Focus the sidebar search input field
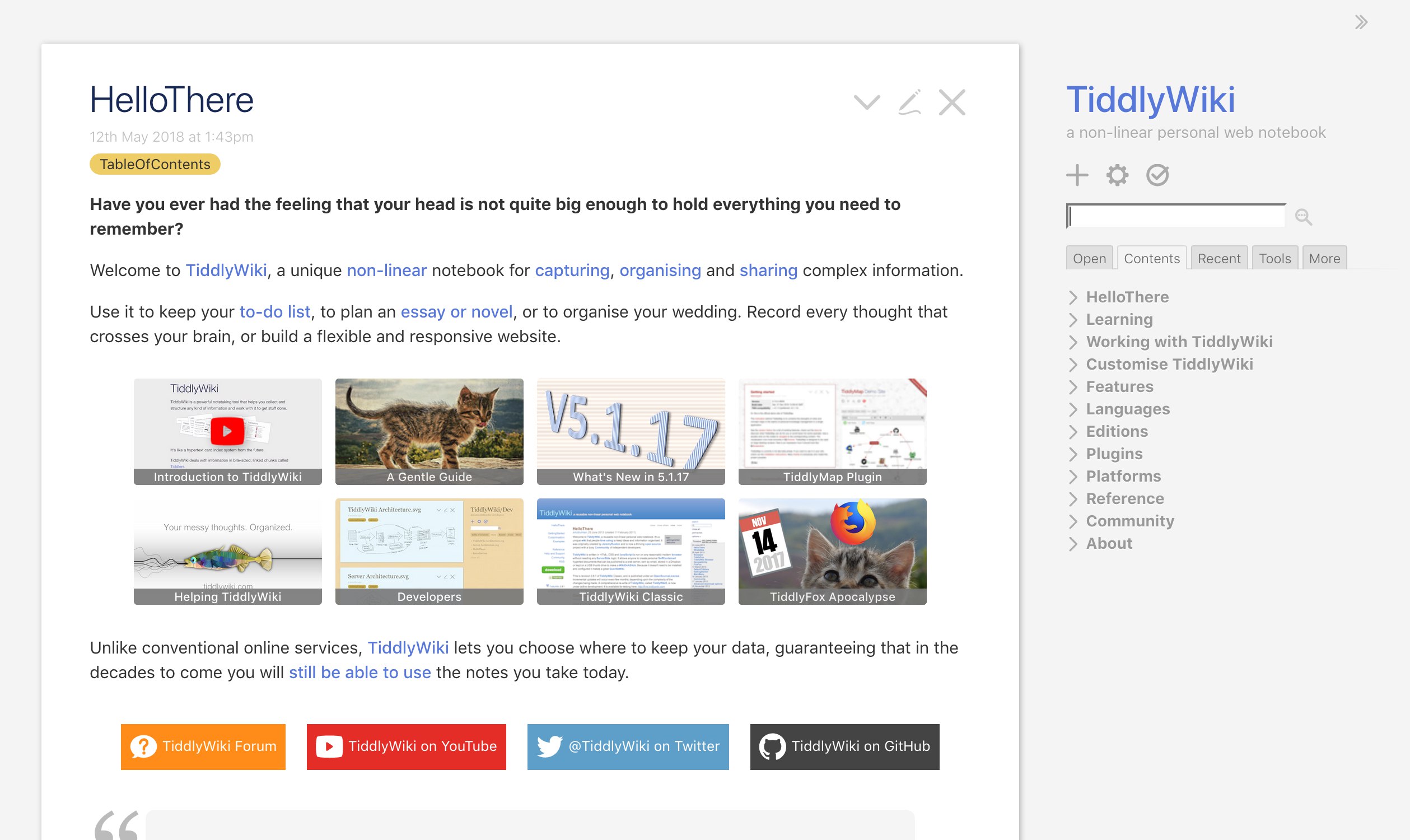This screenshot has width=1410, height=840. [x=1176, y=216]
